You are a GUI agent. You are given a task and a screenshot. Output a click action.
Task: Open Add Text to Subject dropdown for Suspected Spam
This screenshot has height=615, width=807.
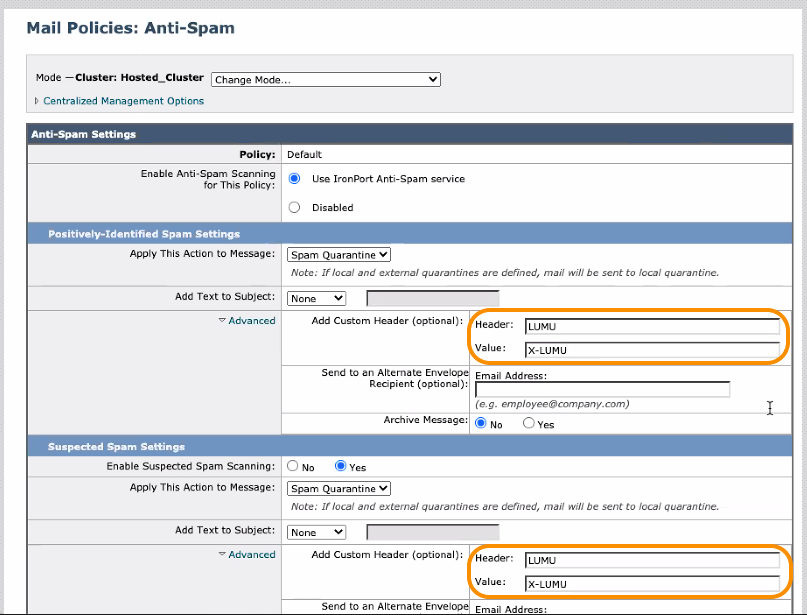(316, 532)
